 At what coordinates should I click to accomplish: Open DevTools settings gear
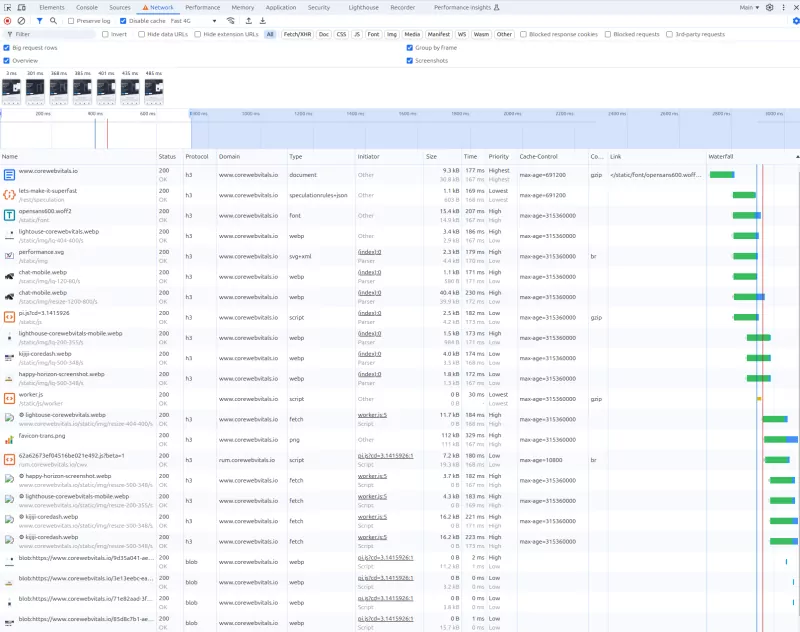coord(770,7)
